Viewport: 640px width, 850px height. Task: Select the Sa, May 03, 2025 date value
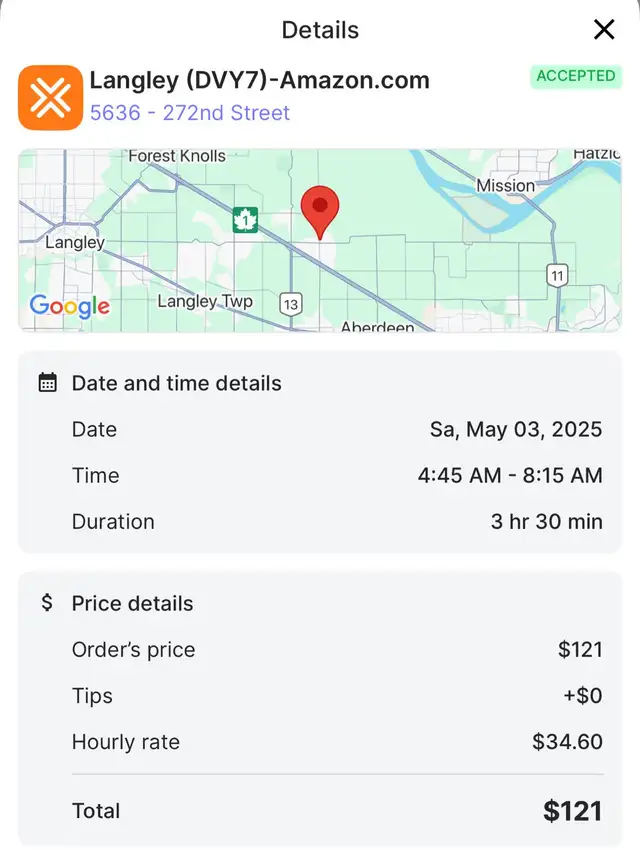516,429
